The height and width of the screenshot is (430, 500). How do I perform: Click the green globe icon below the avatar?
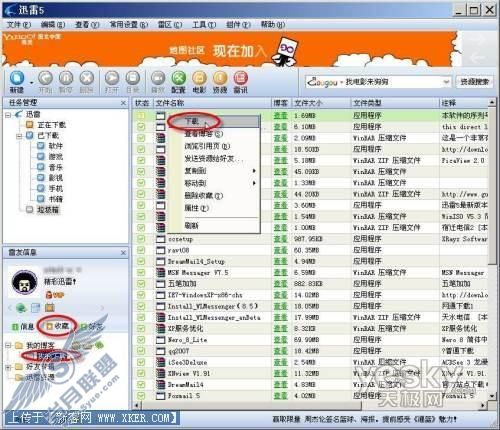[x=22, y=308]
